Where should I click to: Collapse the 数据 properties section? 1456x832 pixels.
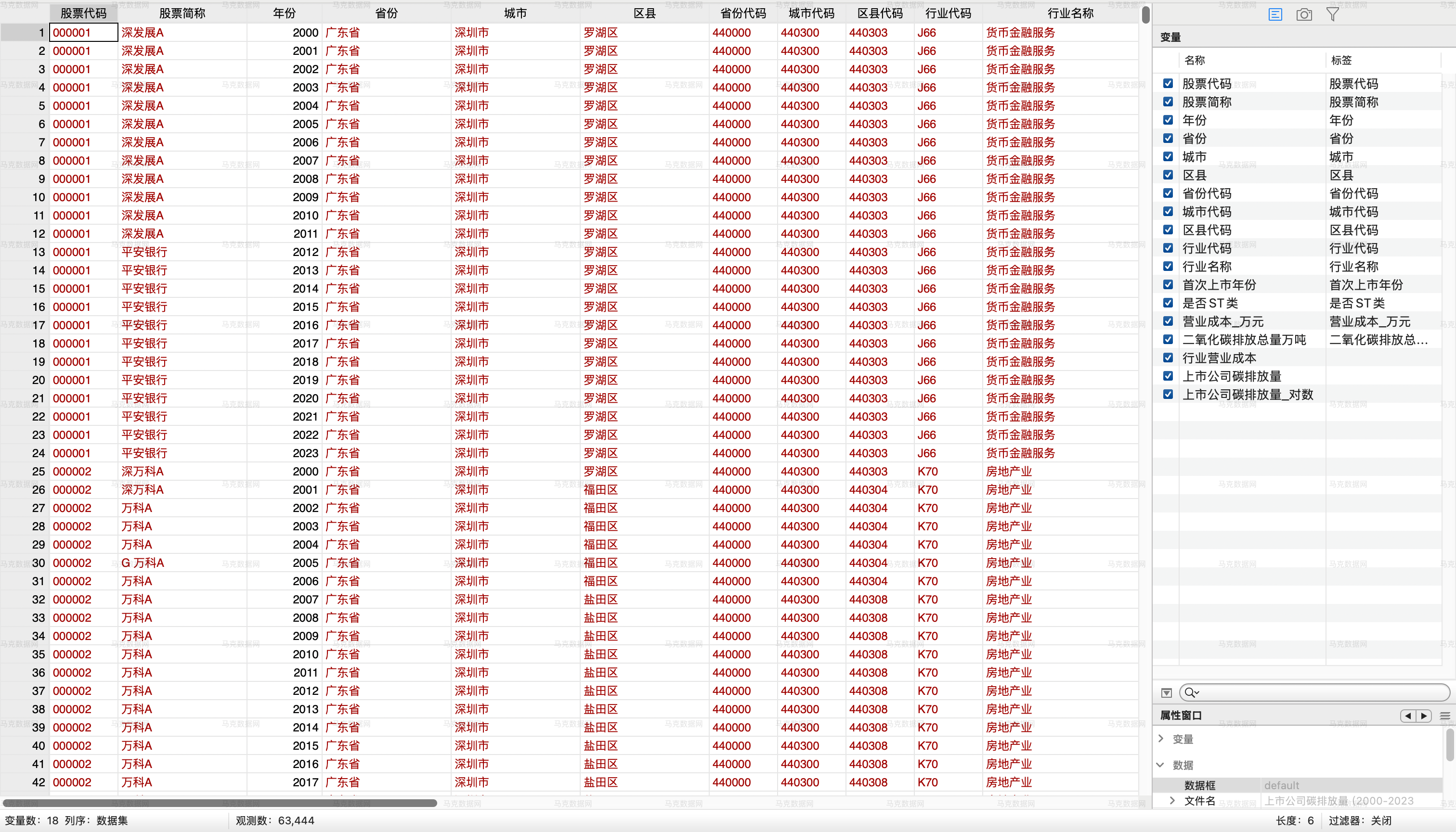point(1160,765)
